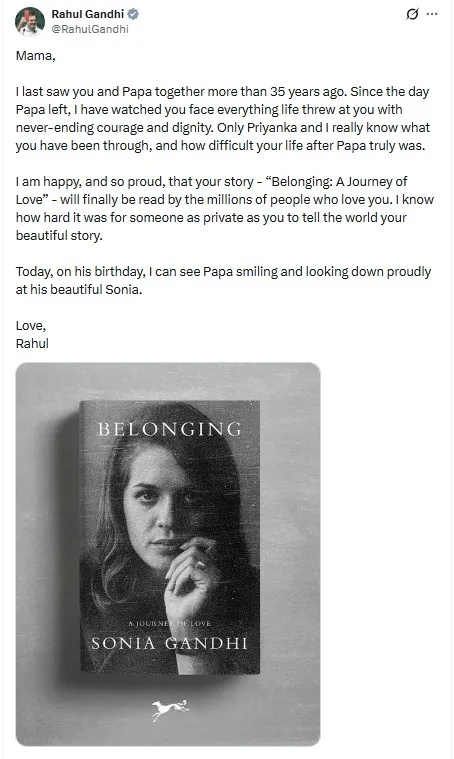Click paragraph starting I am happy
Screen dimensions: 454x759
[225, 209]
